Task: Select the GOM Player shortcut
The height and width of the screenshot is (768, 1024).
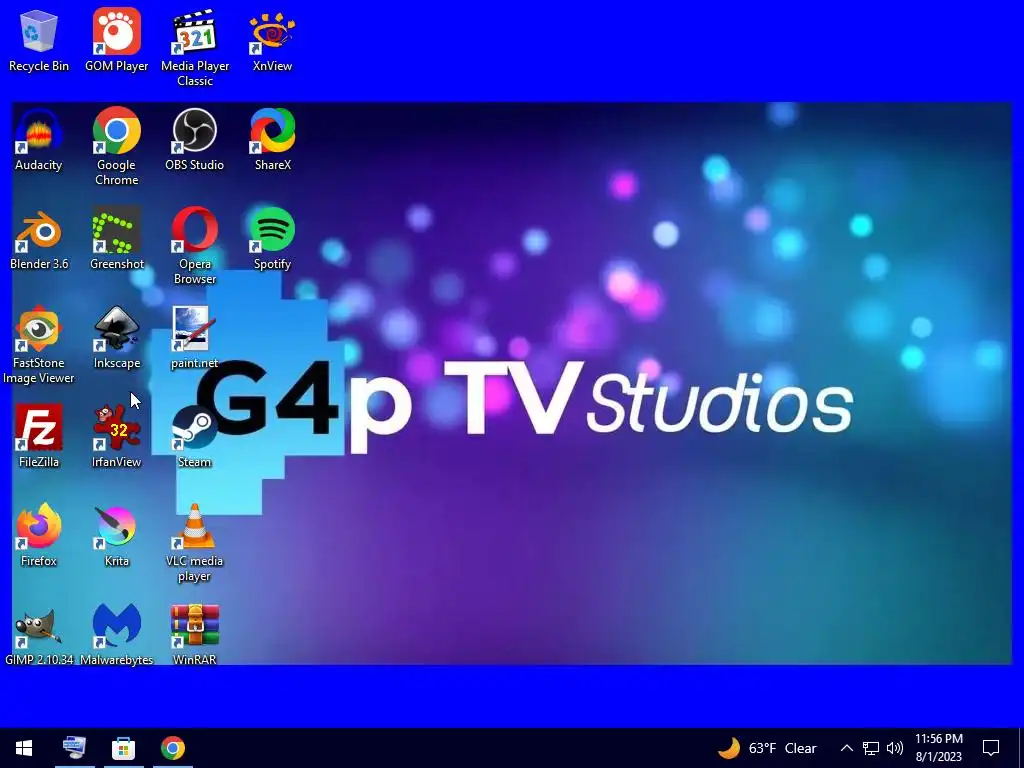Action: click(116, 40)
